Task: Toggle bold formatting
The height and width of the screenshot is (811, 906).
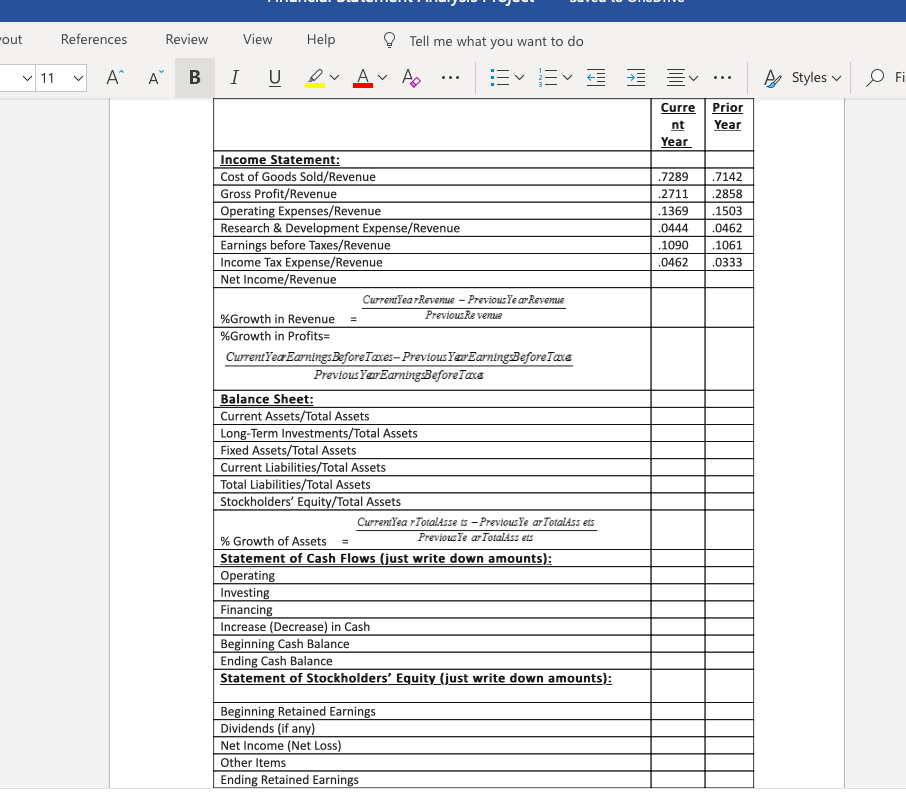Action: pos(194,77)
